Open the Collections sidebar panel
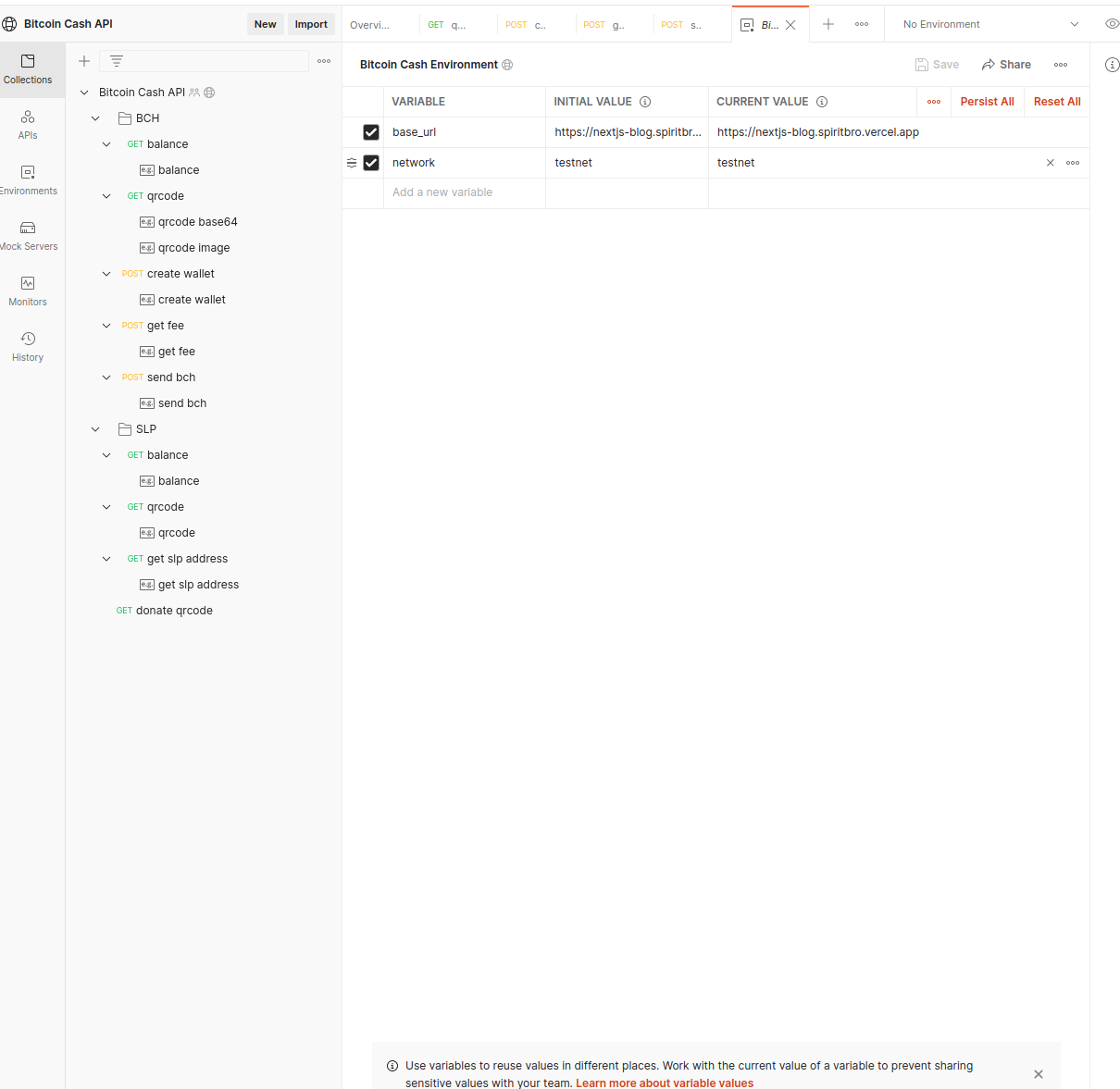This screenshot has height=1089, width=1120. pyautogui.click(x=28, y=68)
